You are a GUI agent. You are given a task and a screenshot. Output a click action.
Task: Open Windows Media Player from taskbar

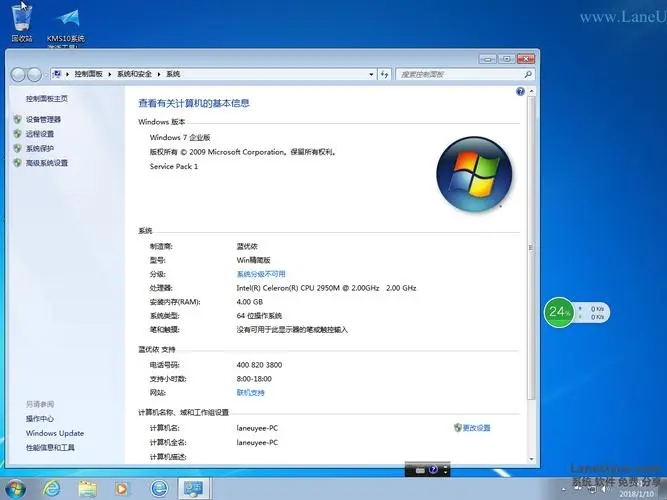[122, 489]
